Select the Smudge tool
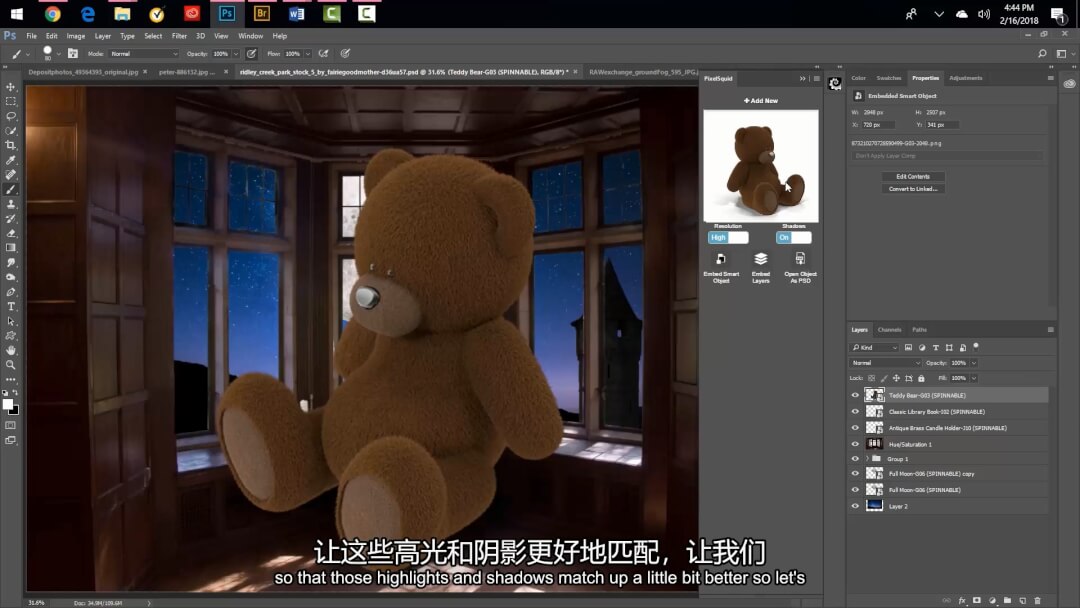The width and height of the screenshot is (1080, 608). coord(10,262)
